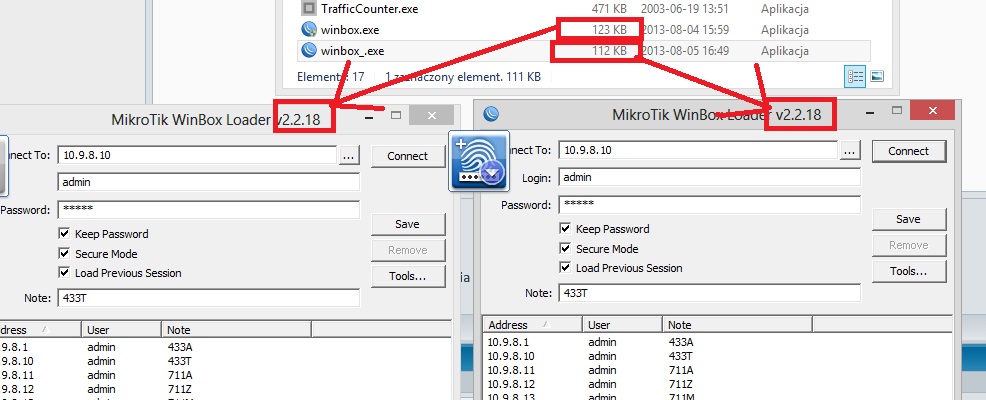Toggle Secure Mode in right WinBox window
The height and width of the screenshot is (400, 986).
point(565,248)
